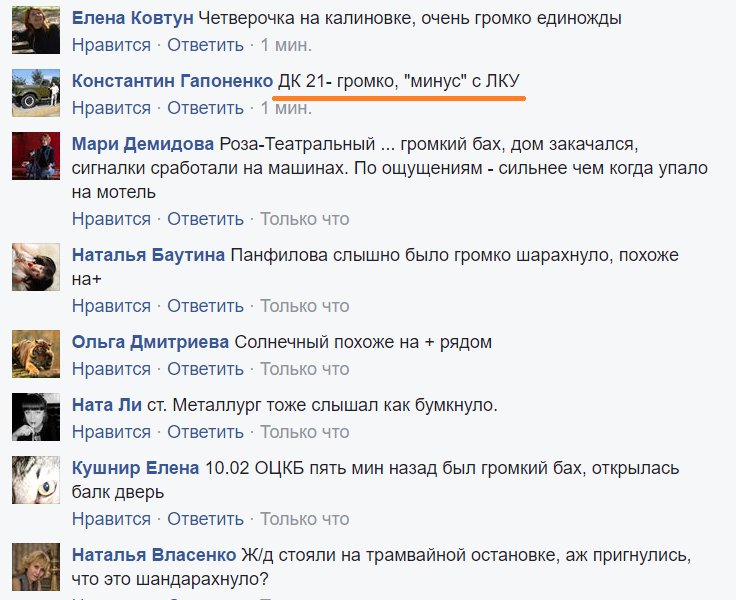This screenshot has width=736, height=600.
Task: Click Наталья Власенко's name link
Action: [x=154, y=555]
